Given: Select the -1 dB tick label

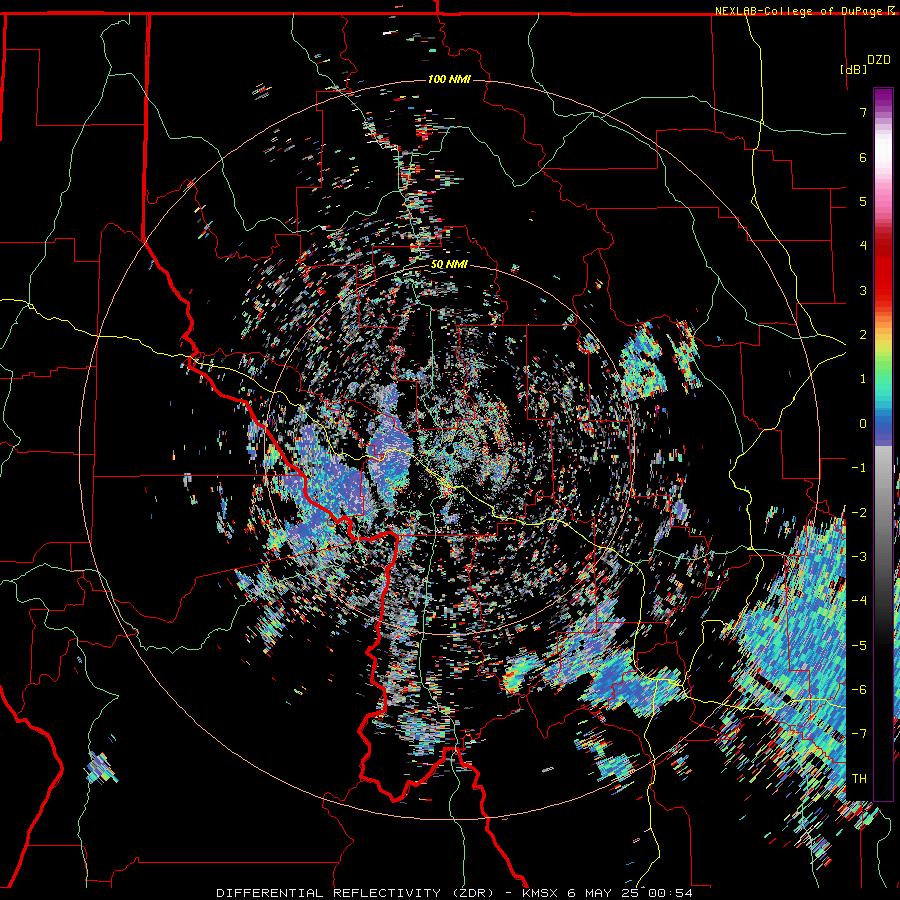Looking at the screenshot, I should coord(859,468).
